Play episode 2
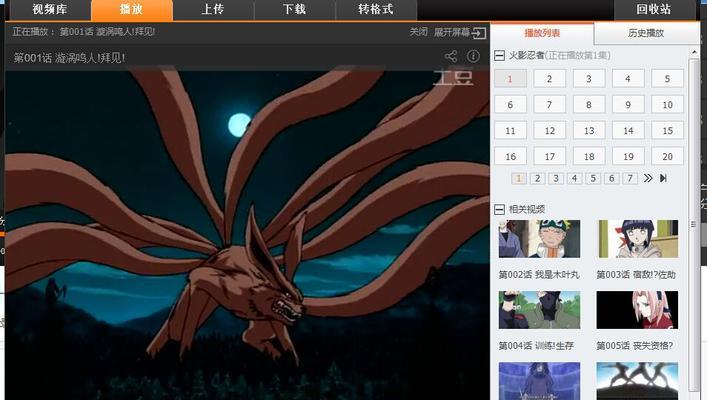The width and height of the screenshot is (707, 400). (550, 79)
